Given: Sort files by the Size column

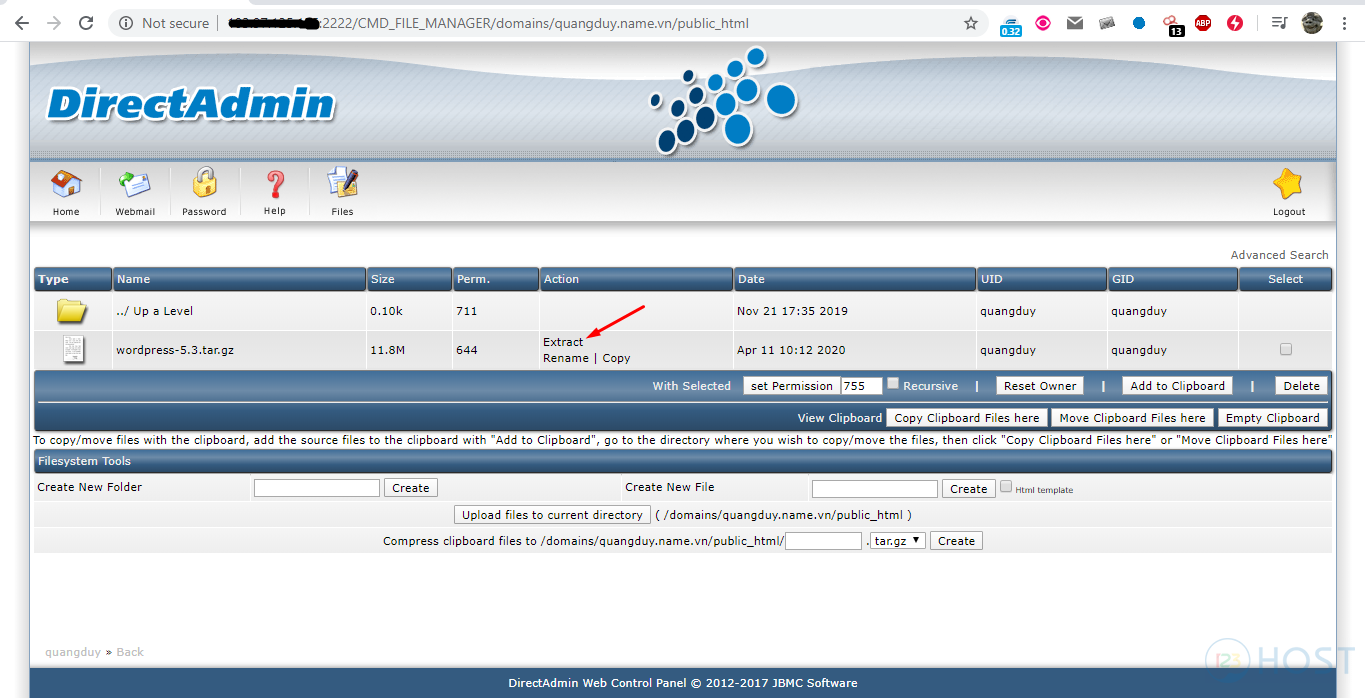Looking at the screenshot, I should (x=410, y=279).
